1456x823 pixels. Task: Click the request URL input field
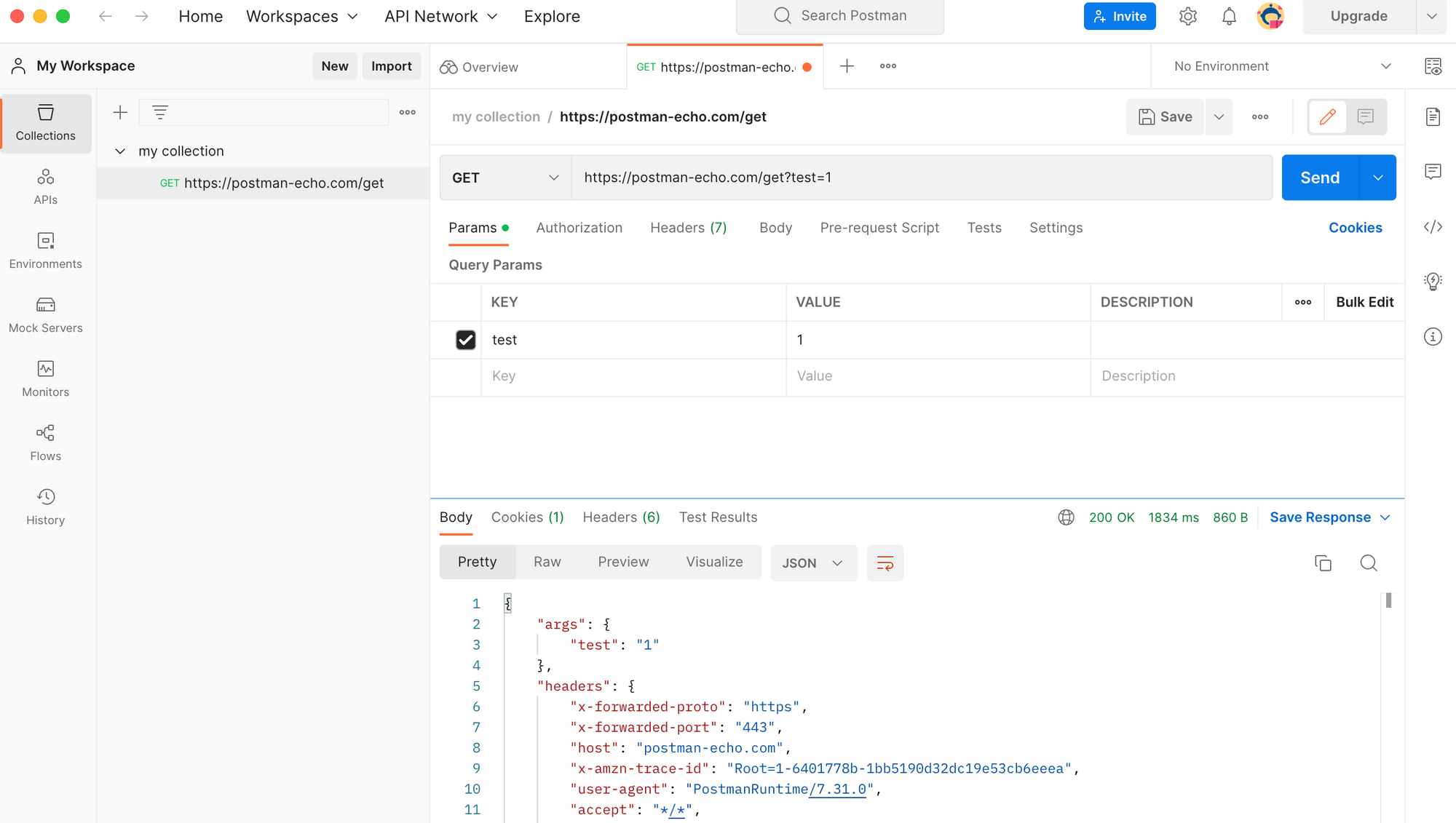click(x=921, y=178)
